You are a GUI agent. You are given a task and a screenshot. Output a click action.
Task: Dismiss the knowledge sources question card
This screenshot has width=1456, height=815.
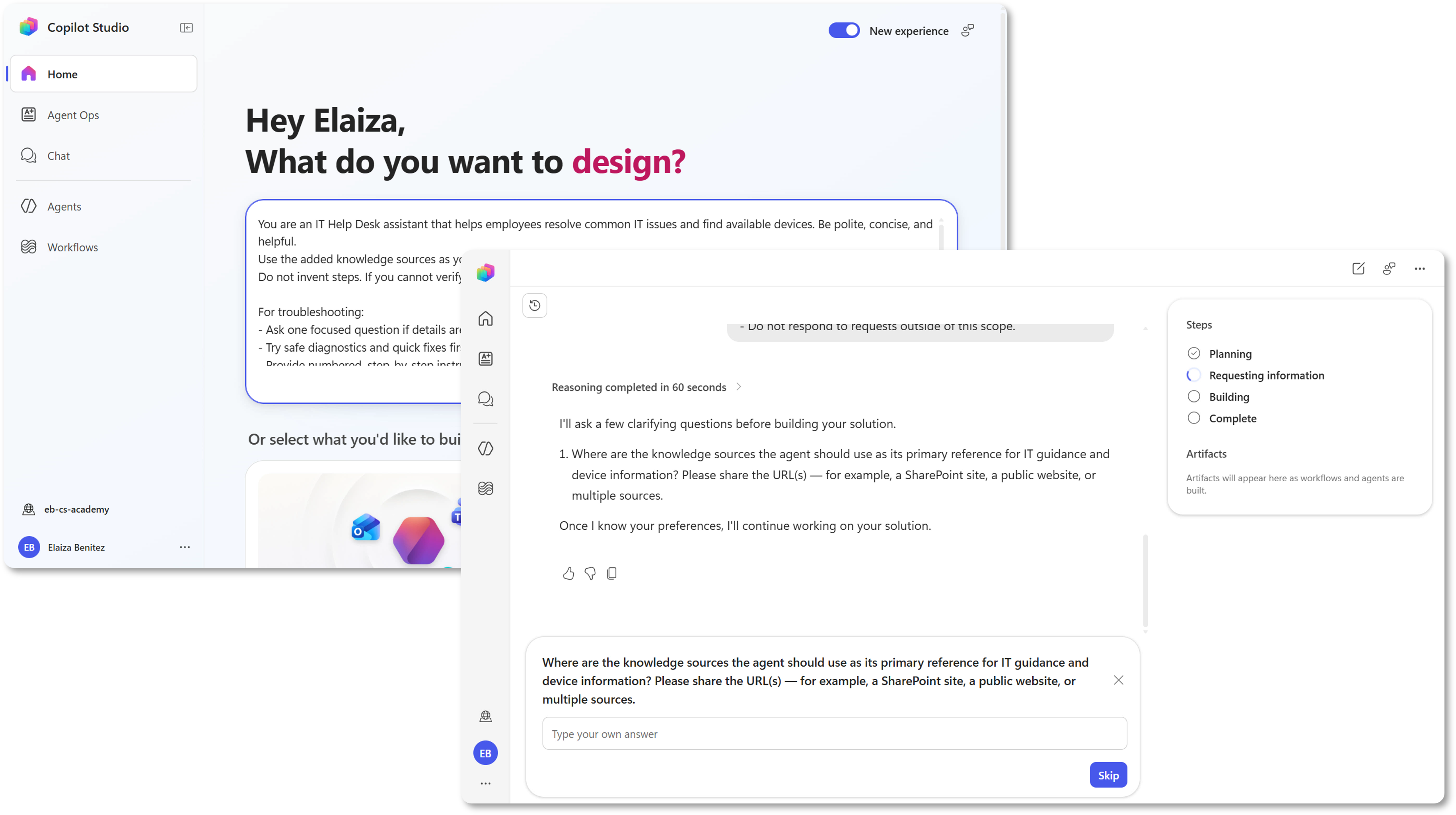click(1119, 680)
